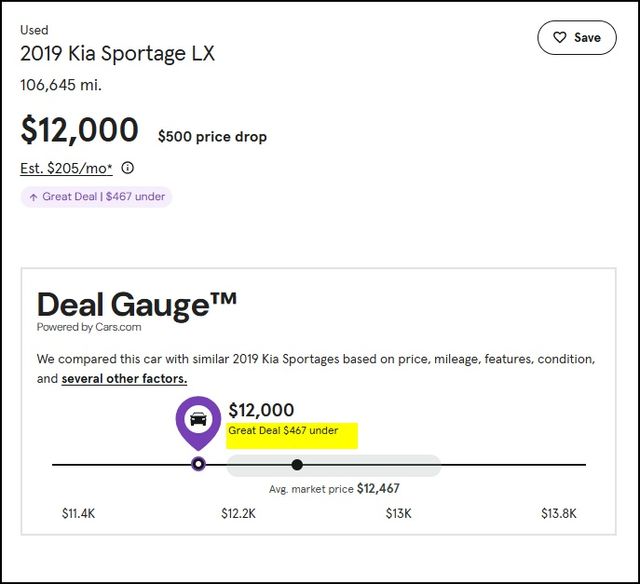Click the up arrow in Great Deal badge

click(33, 197)
